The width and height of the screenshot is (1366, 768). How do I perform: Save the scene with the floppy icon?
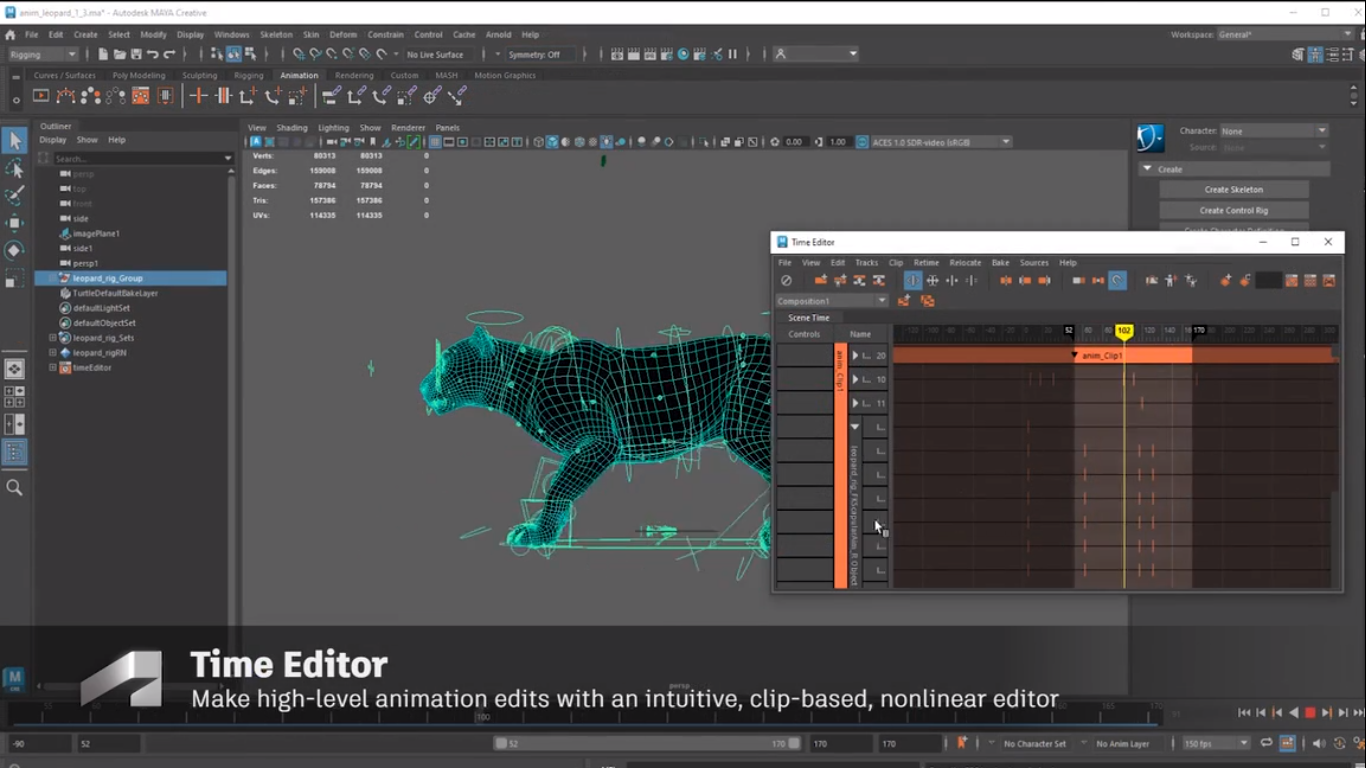tap(136, 54)
